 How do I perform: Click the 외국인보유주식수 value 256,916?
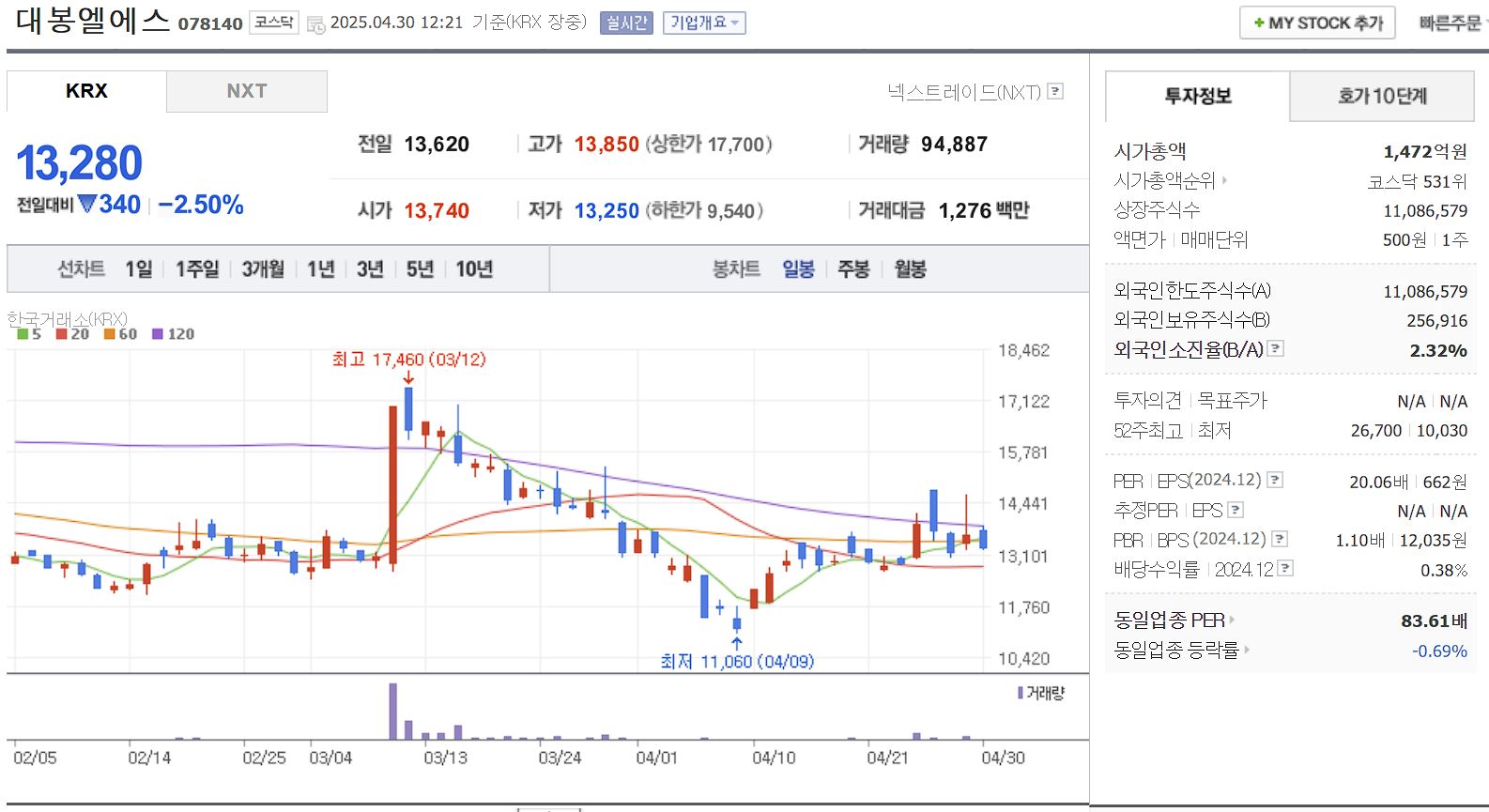(x=1436, y=321)
